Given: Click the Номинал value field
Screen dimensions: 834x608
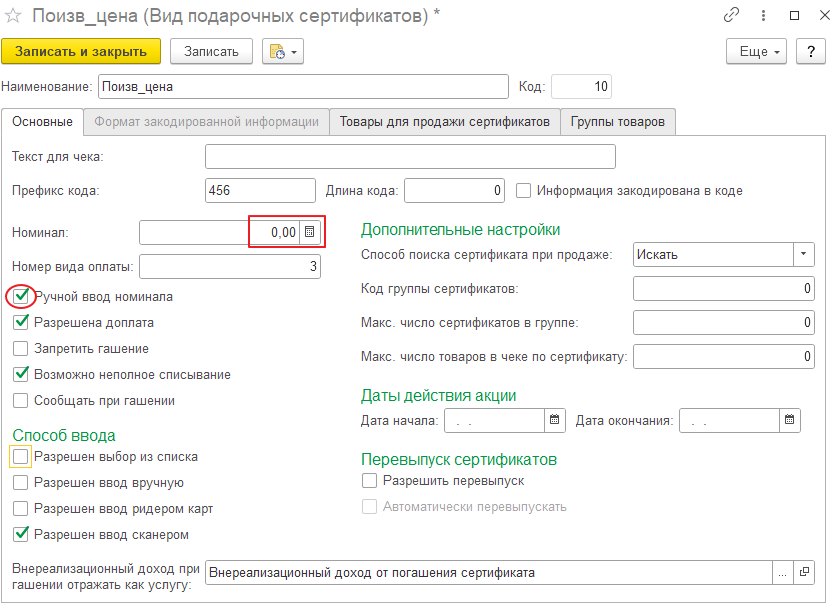Looking at the screenshot, I should (x=220, y=232).
